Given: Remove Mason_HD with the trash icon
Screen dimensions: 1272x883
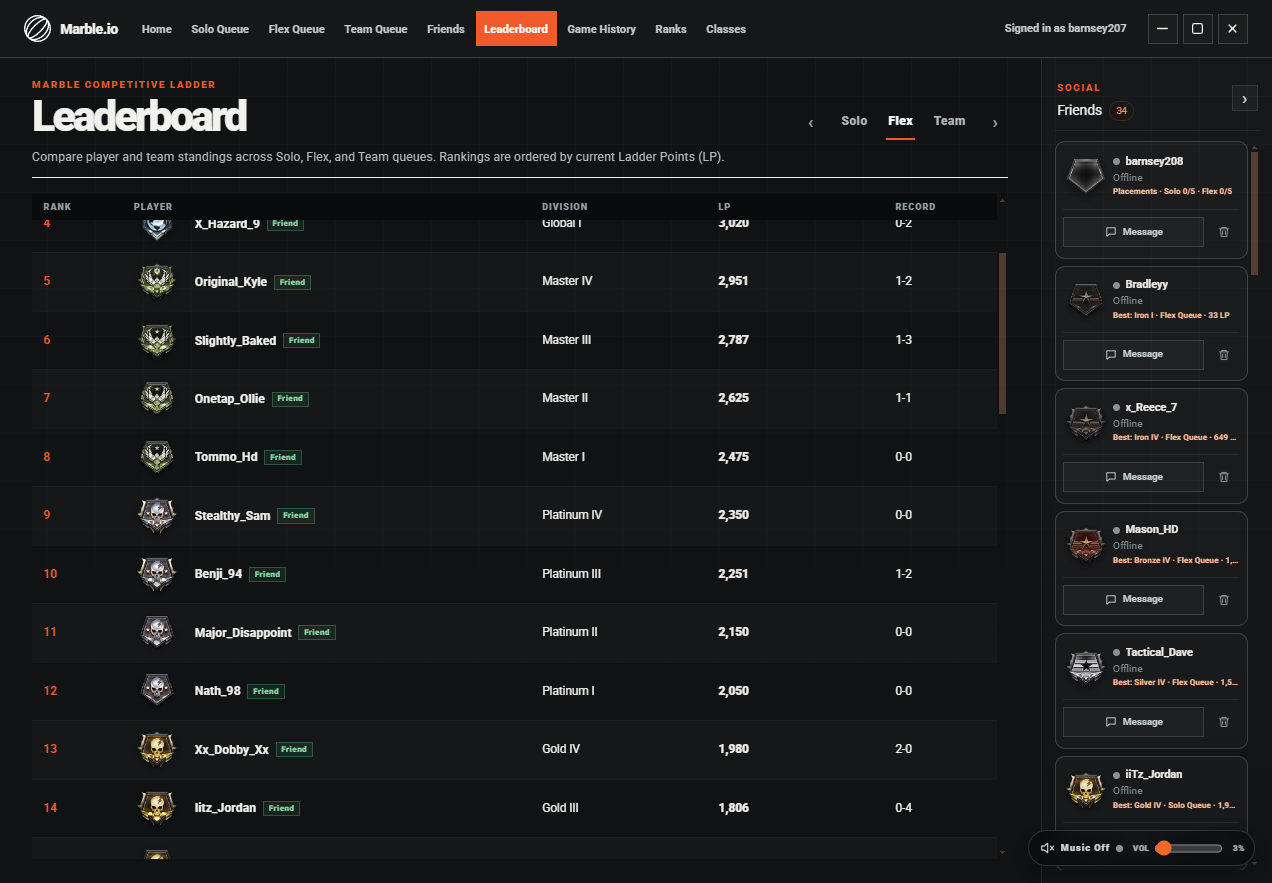Looking at the screenshot, I should coord(1224,599).
